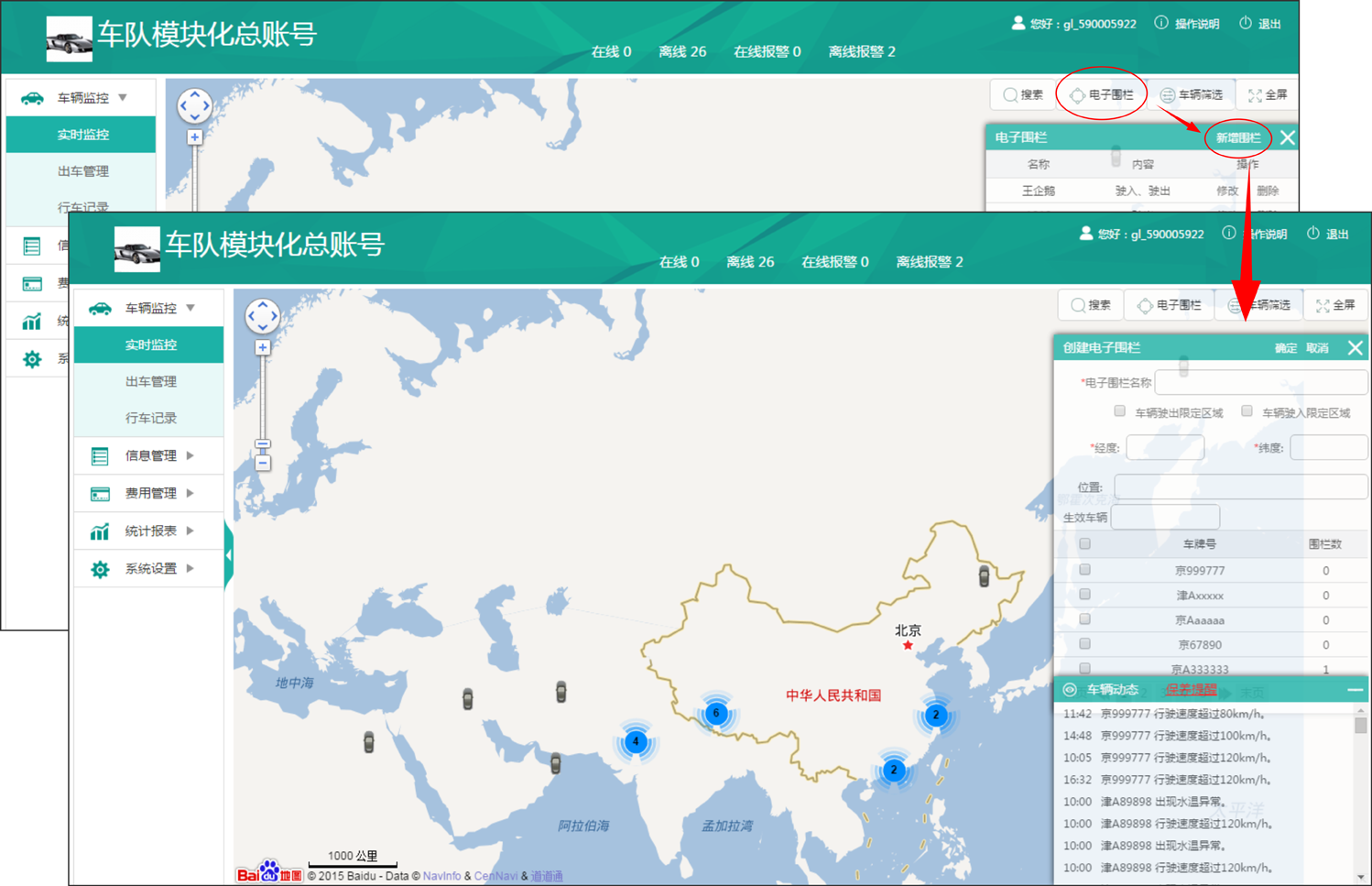Click the 系统设置 gear icon in front sidebar
The height and width of the screenshot is (886, 1372).
coord(100,569)
